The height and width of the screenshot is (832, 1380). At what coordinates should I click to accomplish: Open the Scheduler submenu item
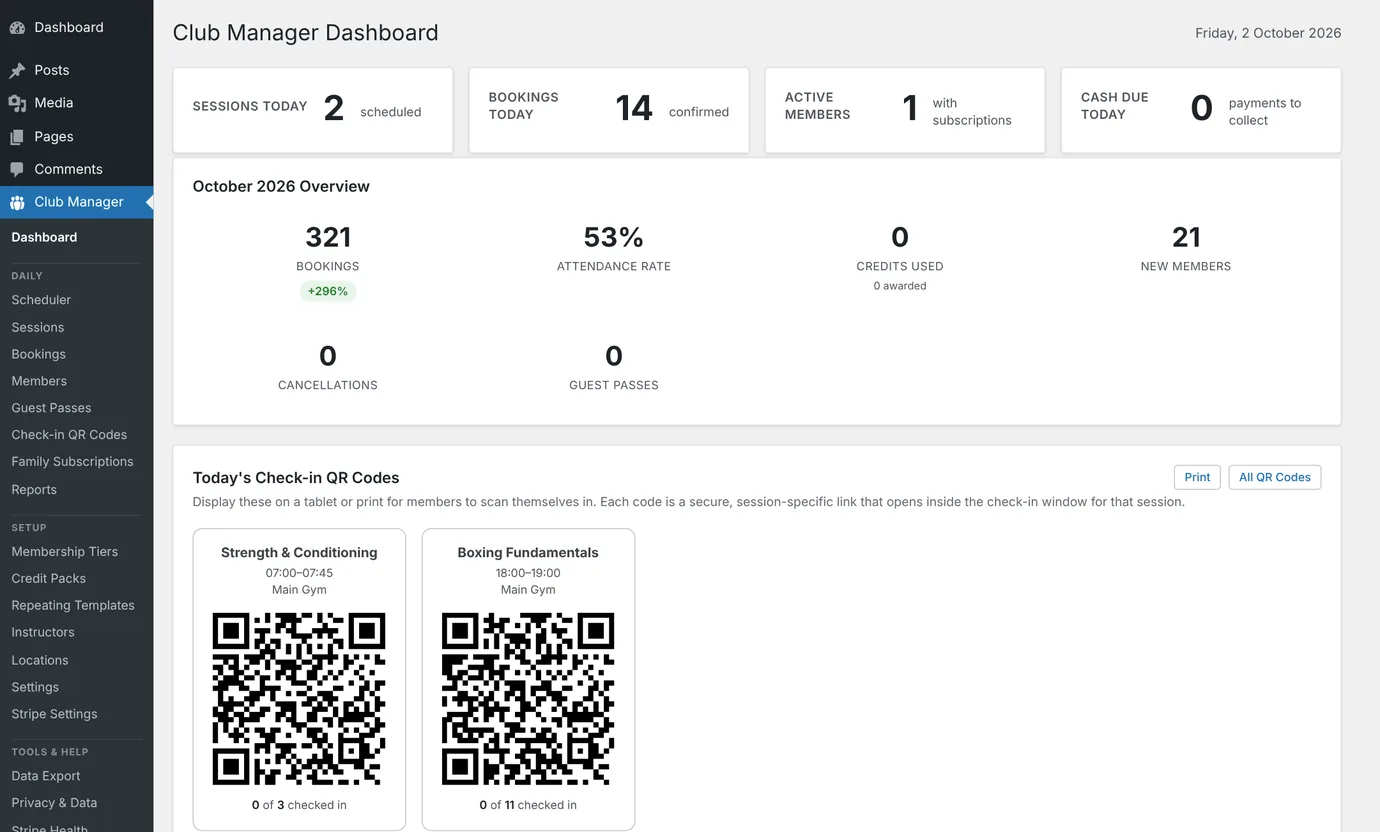pyautogui.click(x=41, y=300)
